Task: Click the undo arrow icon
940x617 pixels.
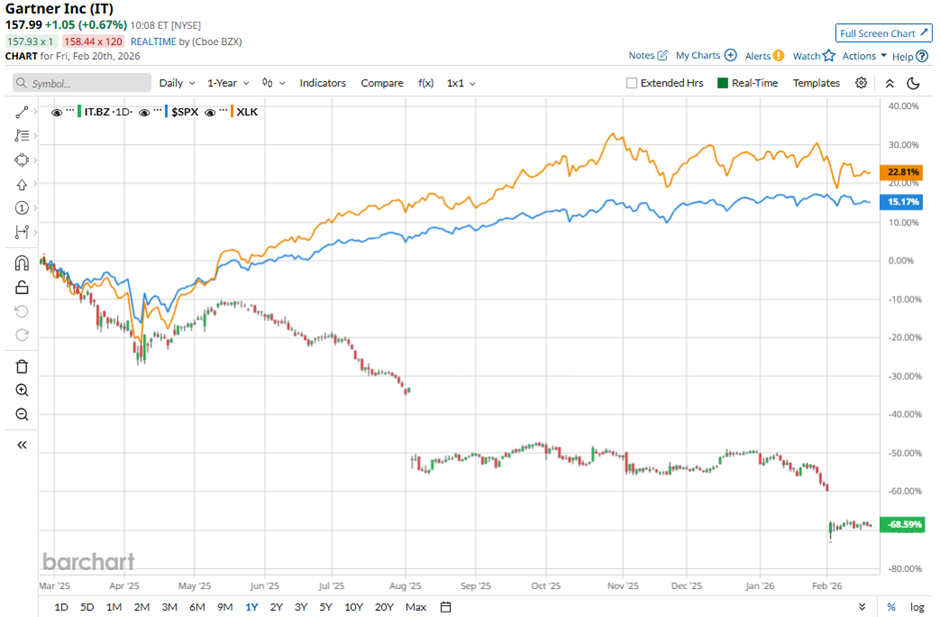Action: coord(22,311)
